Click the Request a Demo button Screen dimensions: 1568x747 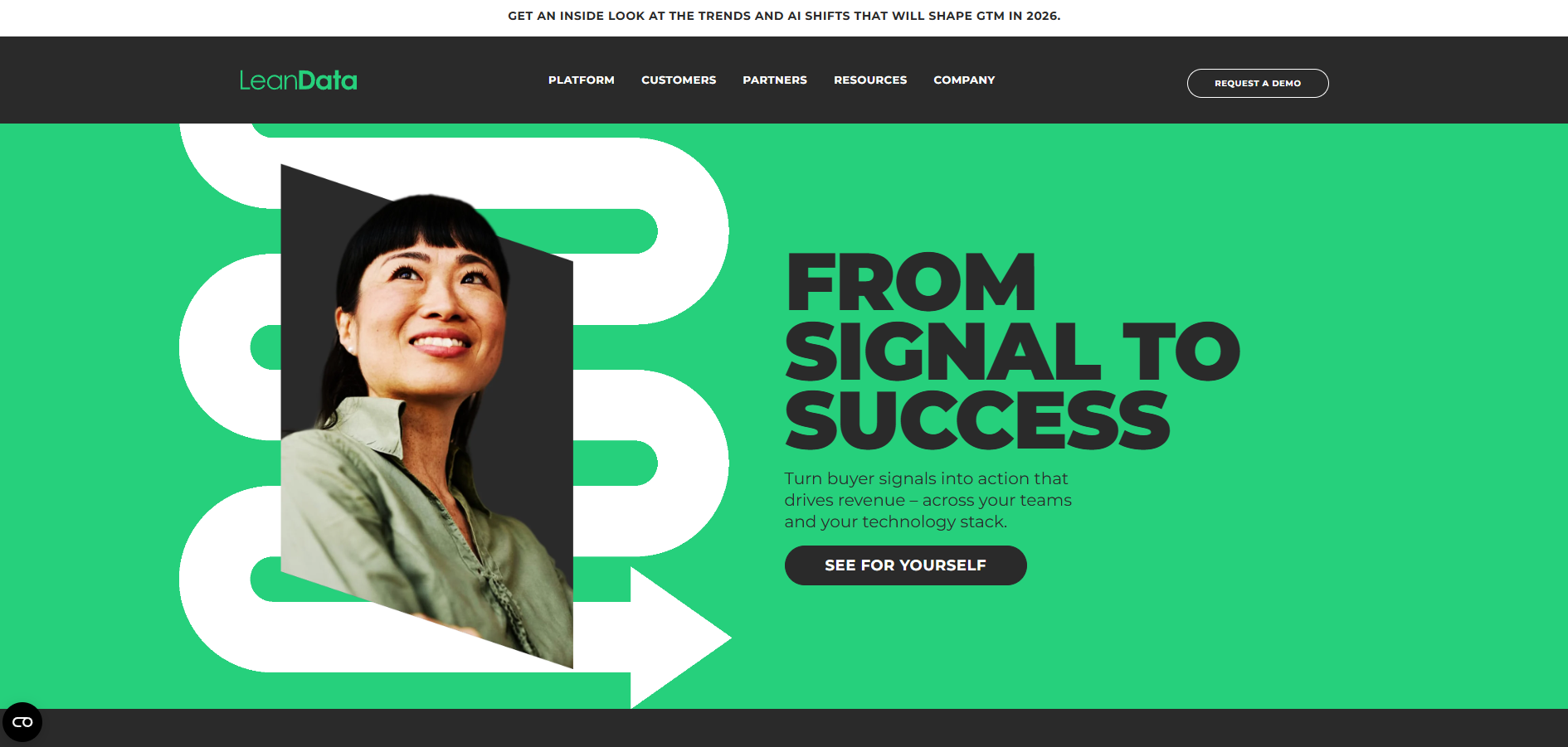point(1258,83)
